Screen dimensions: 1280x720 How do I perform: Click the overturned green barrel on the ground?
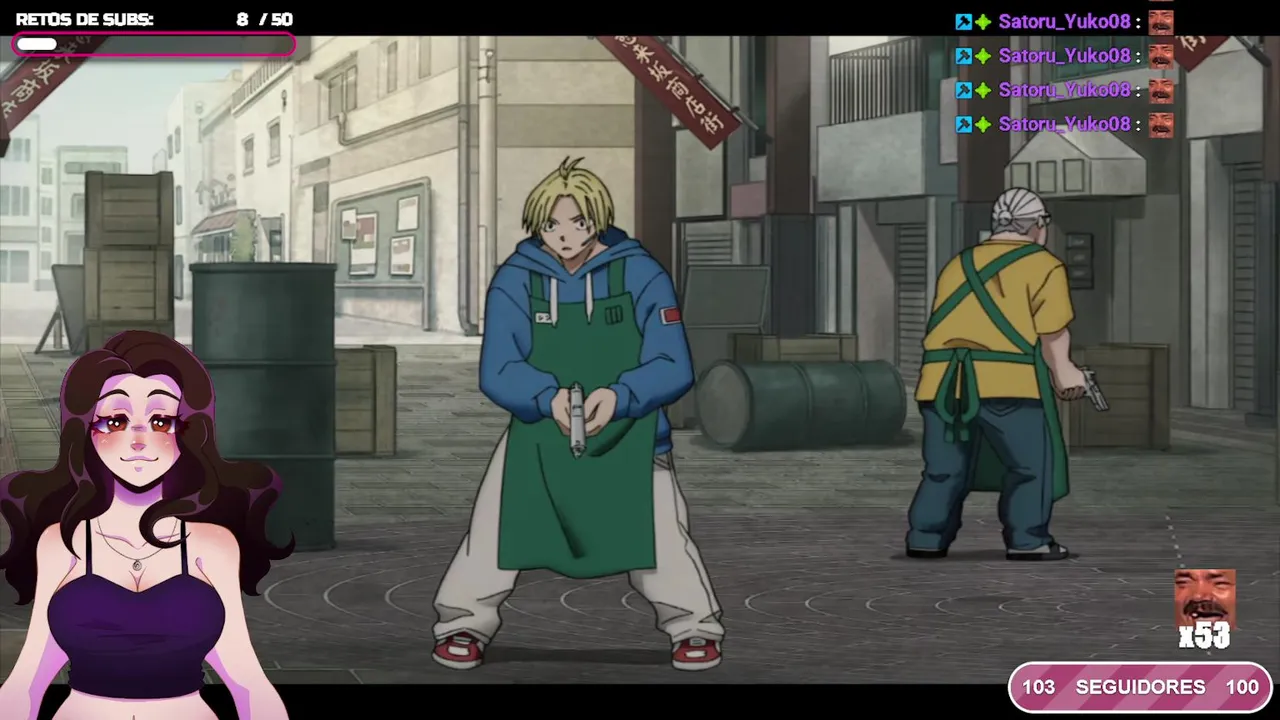click(x=800, y=403)
